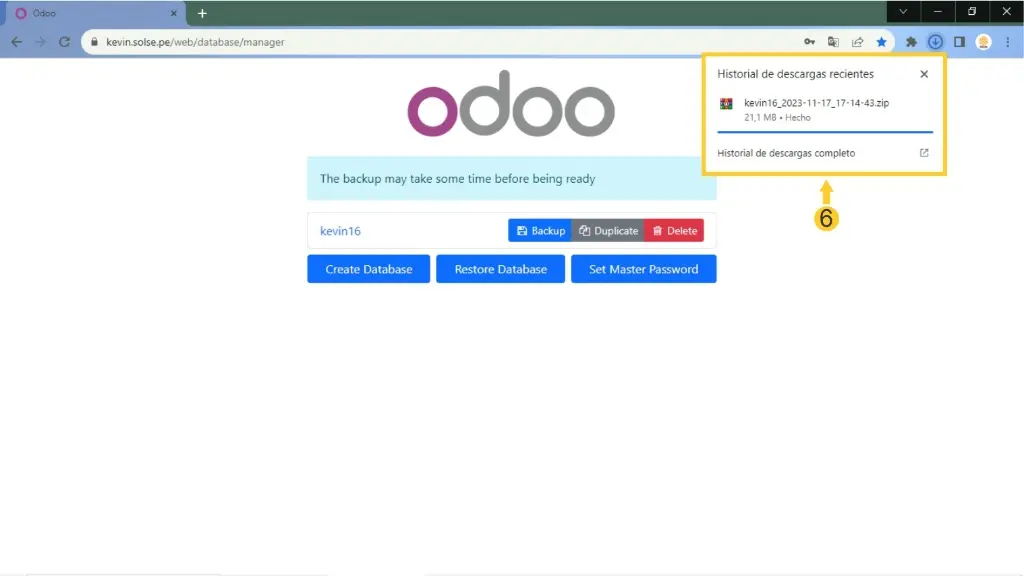The height and width of the screenshot is (576, 1024).
Task: Open the Chrome profile avatar
Action: point(983,42)
